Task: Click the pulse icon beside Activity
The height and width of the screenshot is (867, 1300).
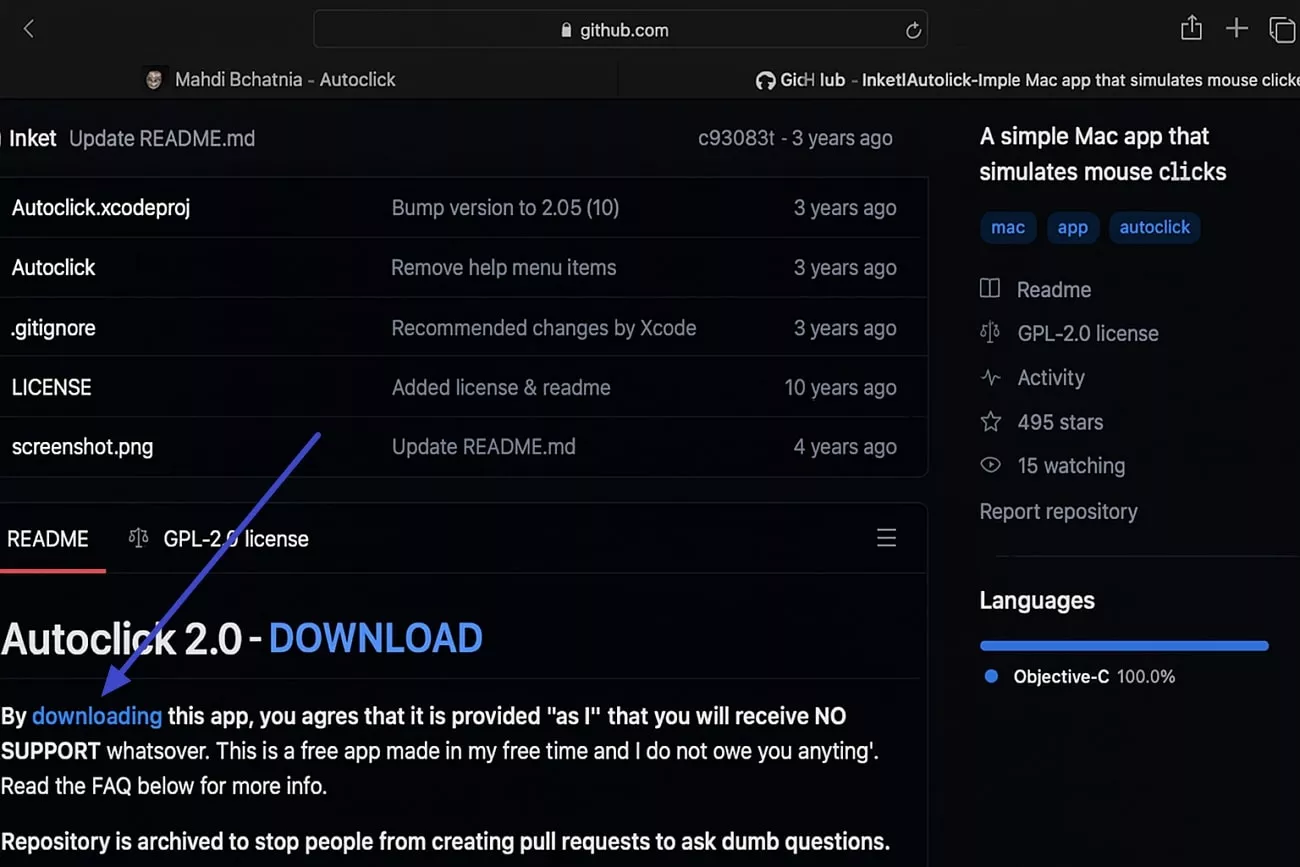Action: pyautogui.click(x=990, y=378)
